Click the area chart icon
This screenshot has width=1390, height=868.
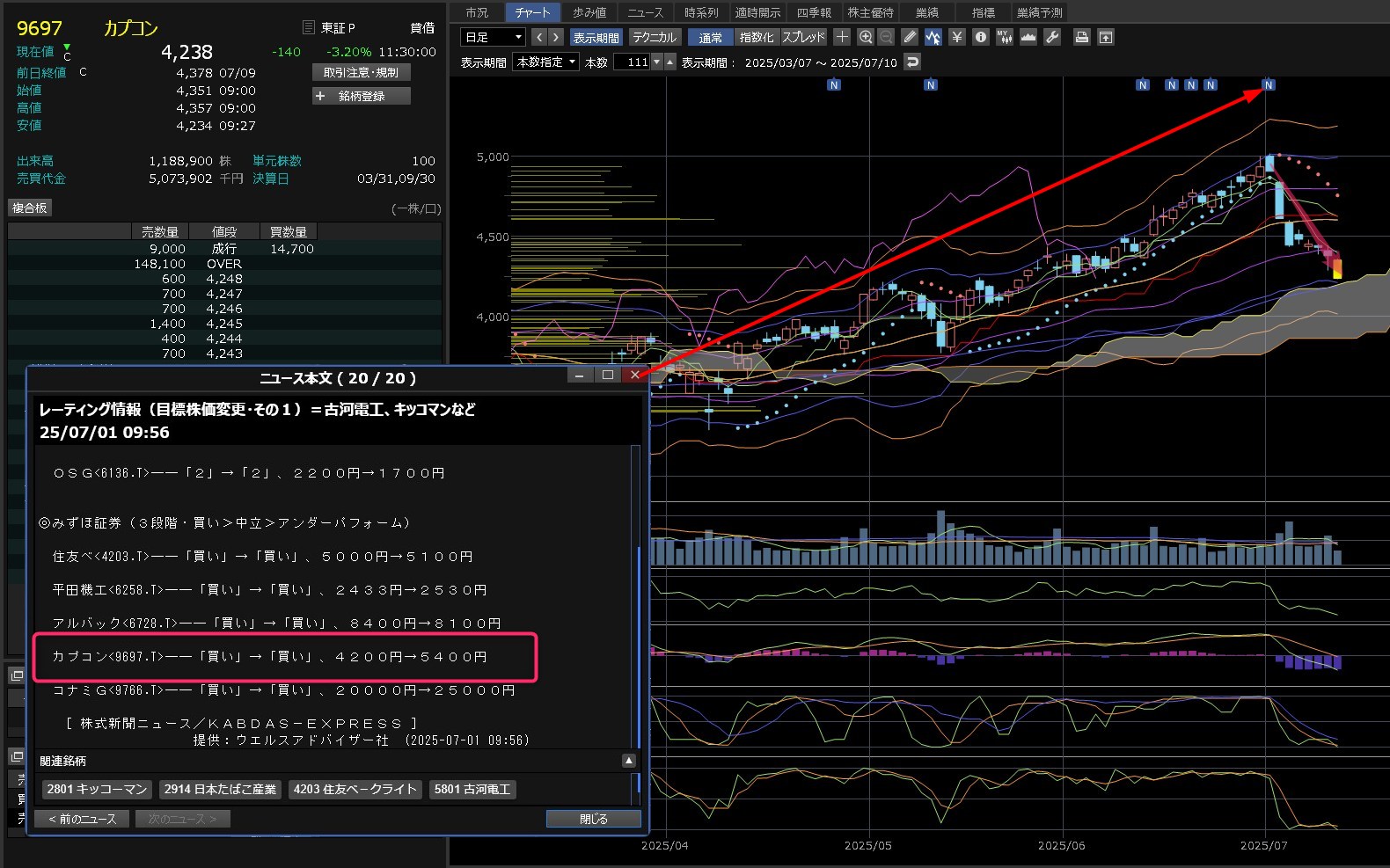tap(1028, 37)
